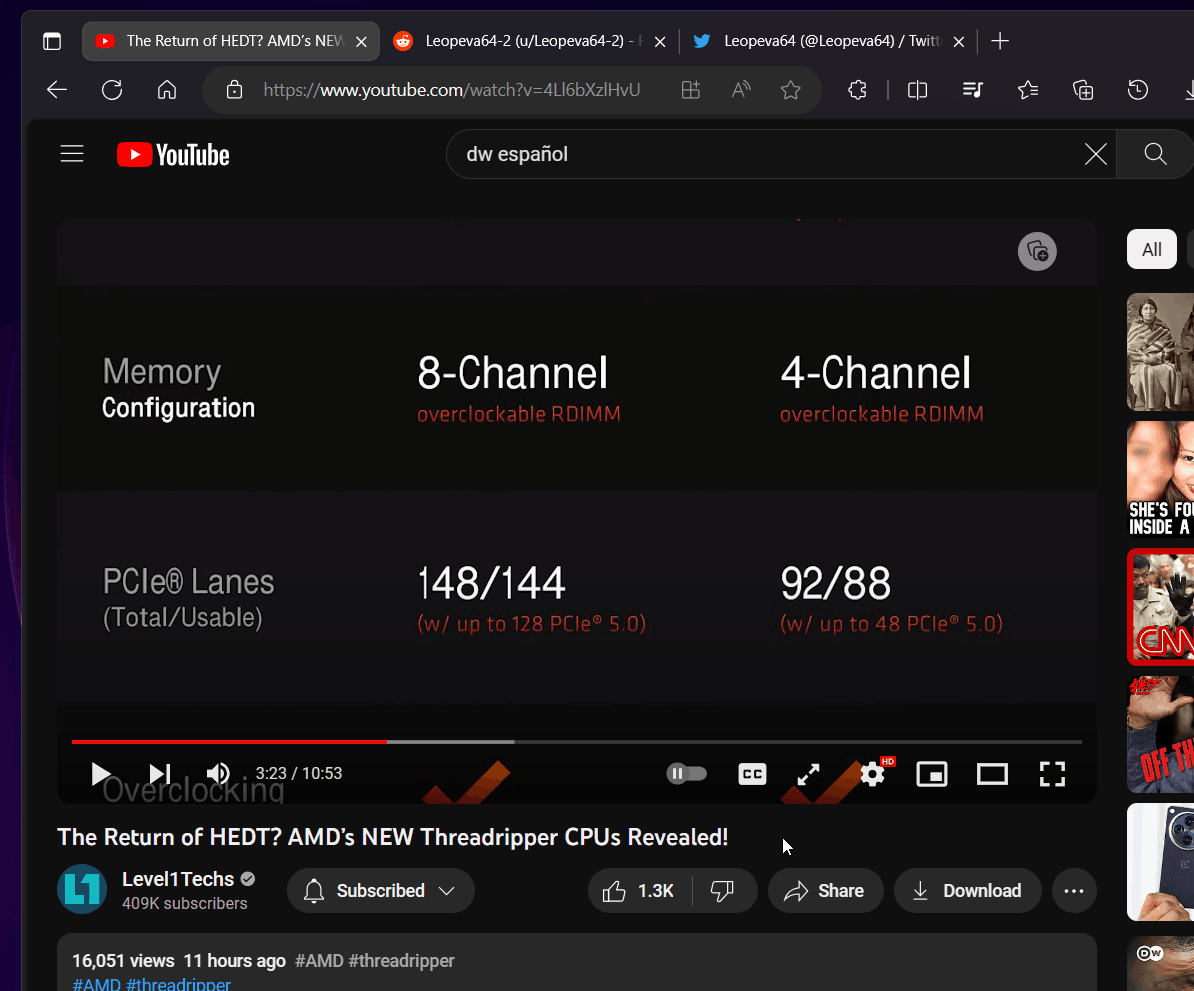Play the video
The image size is (1194, 991).
101,774
